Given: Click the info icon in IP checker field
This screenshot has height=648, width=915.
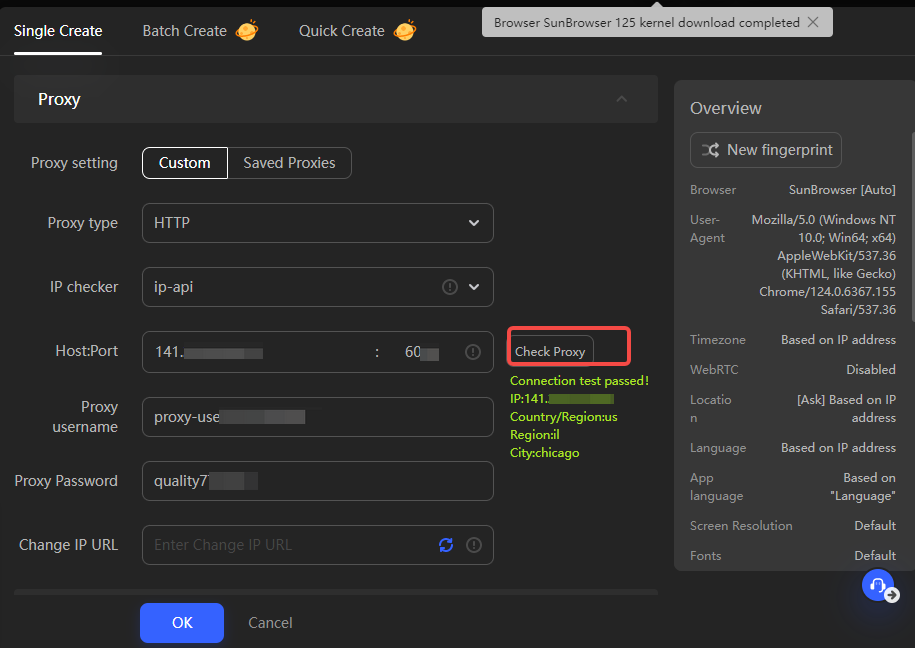Looking at the screenshot, I should pos(450,287).
